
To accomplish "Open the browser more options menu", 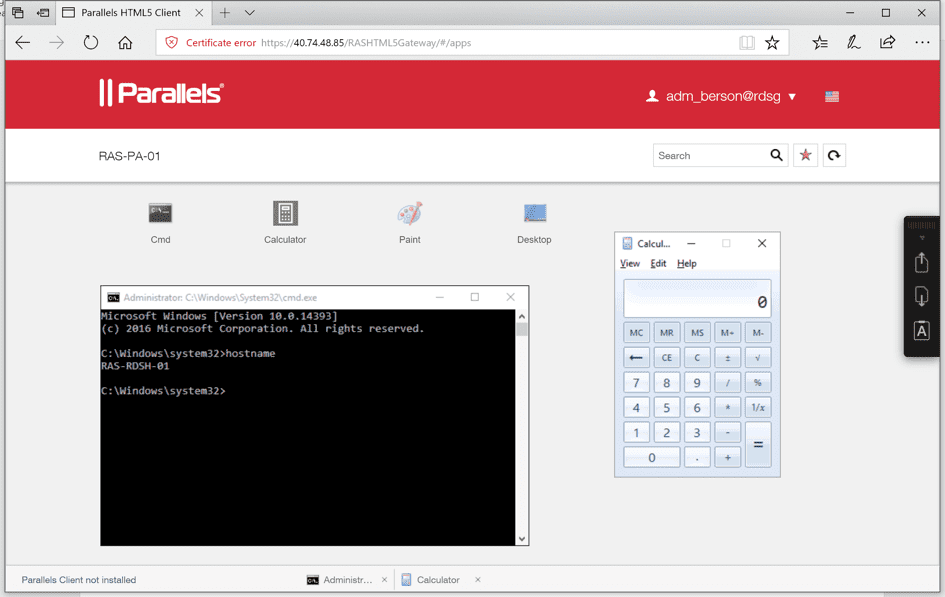I will [922, 43].
